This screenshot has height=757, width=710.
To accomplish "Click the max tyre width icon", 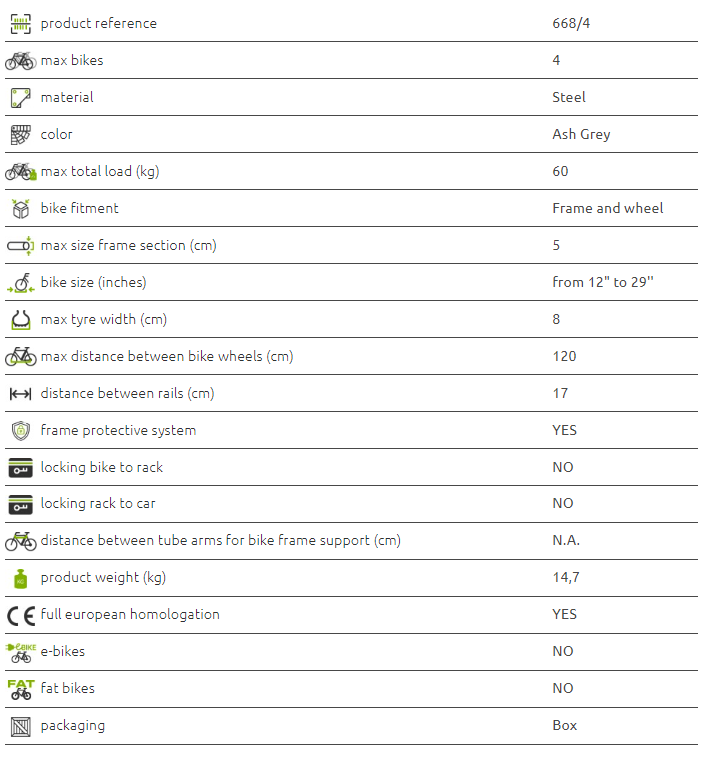I will point(20,319).
